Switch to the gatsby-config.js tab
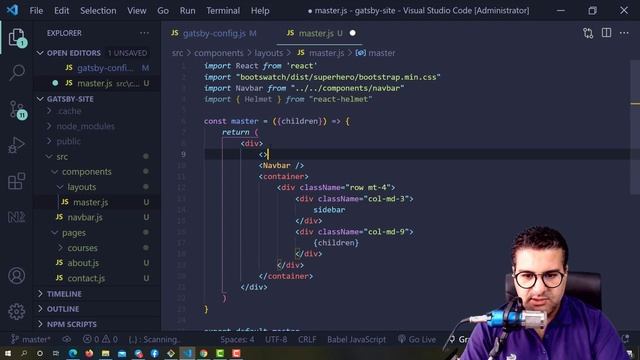 213,33
